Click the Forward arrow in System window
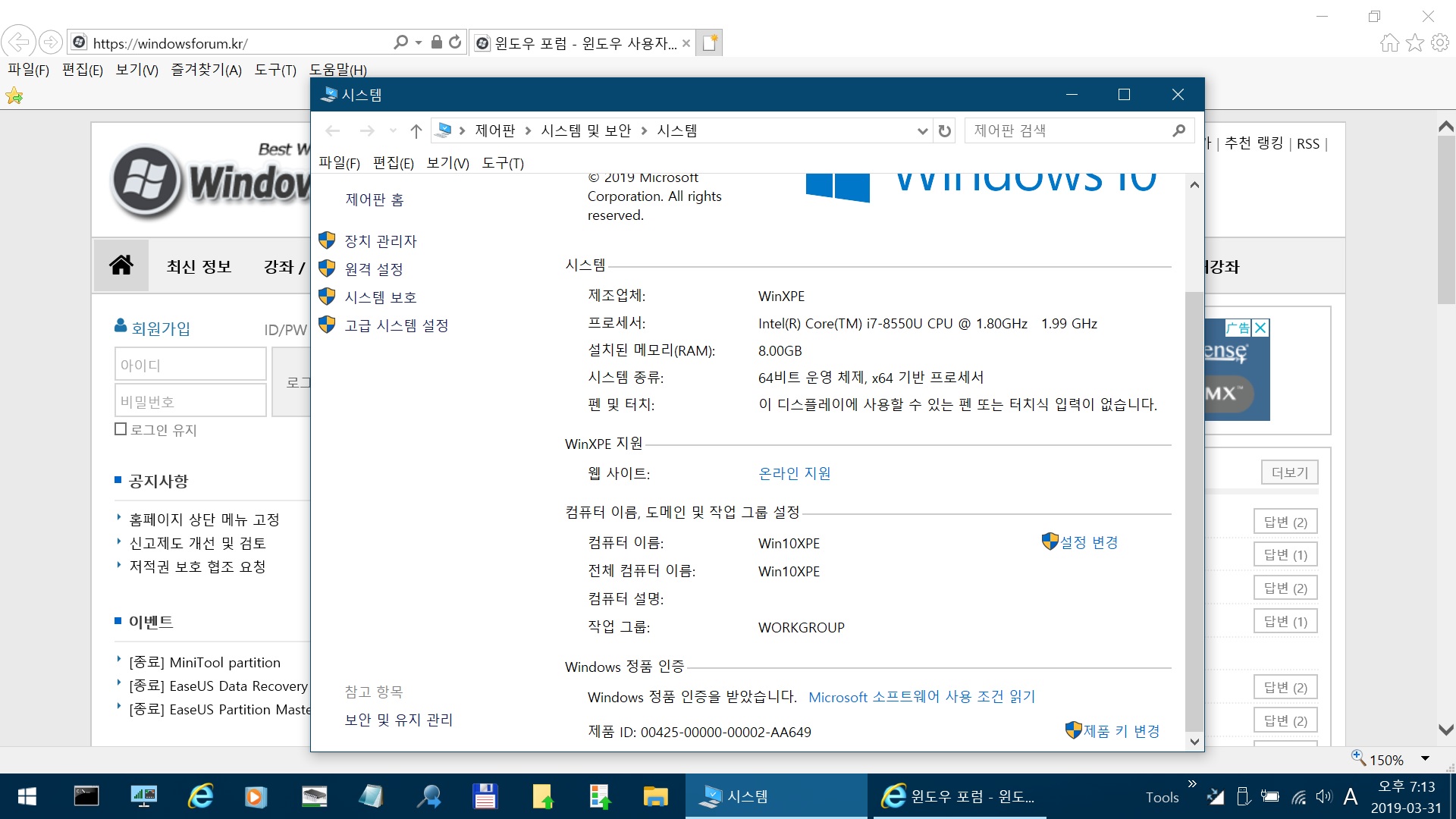Viewport: 1456px width, 819px height. (367, 131)
